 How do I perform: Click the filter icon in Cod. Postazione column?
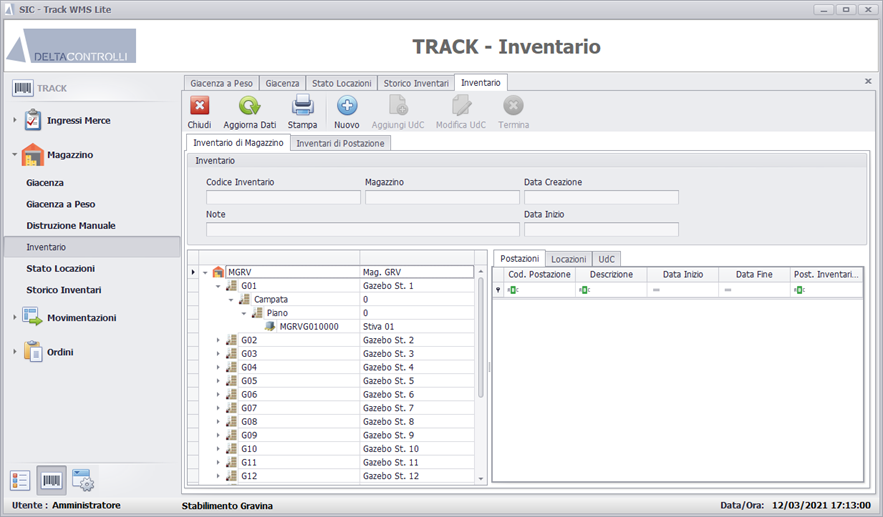[x=513, y=290]
